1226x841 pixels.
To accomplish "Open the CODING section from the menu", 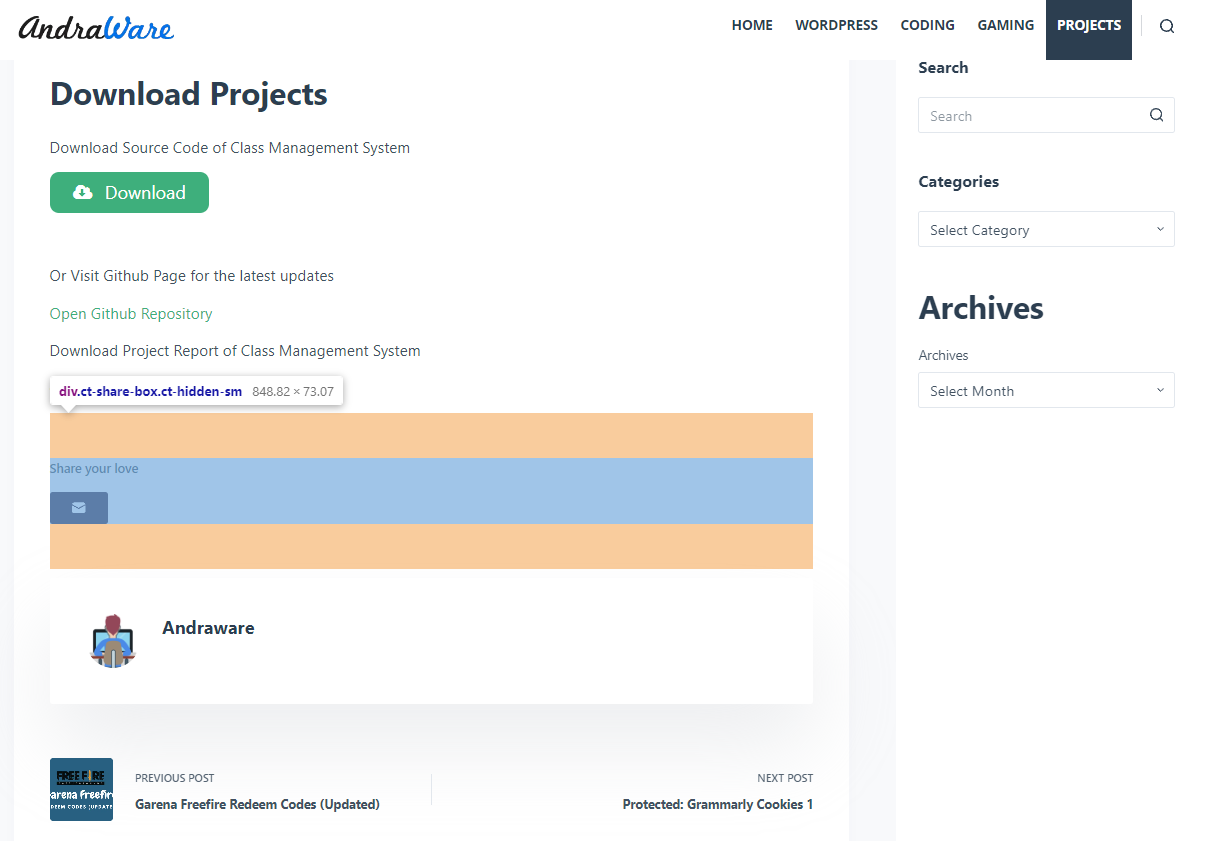I will [927, 25].
